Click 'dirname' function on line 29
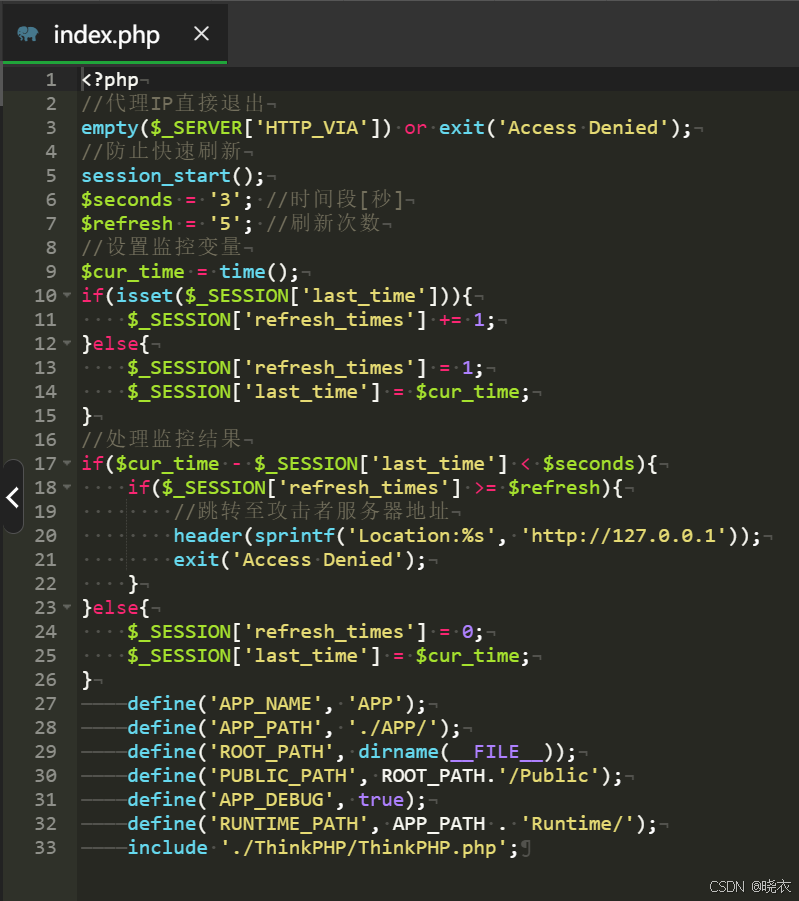Viewport: 799px width, 901px height. pos(398,752)
